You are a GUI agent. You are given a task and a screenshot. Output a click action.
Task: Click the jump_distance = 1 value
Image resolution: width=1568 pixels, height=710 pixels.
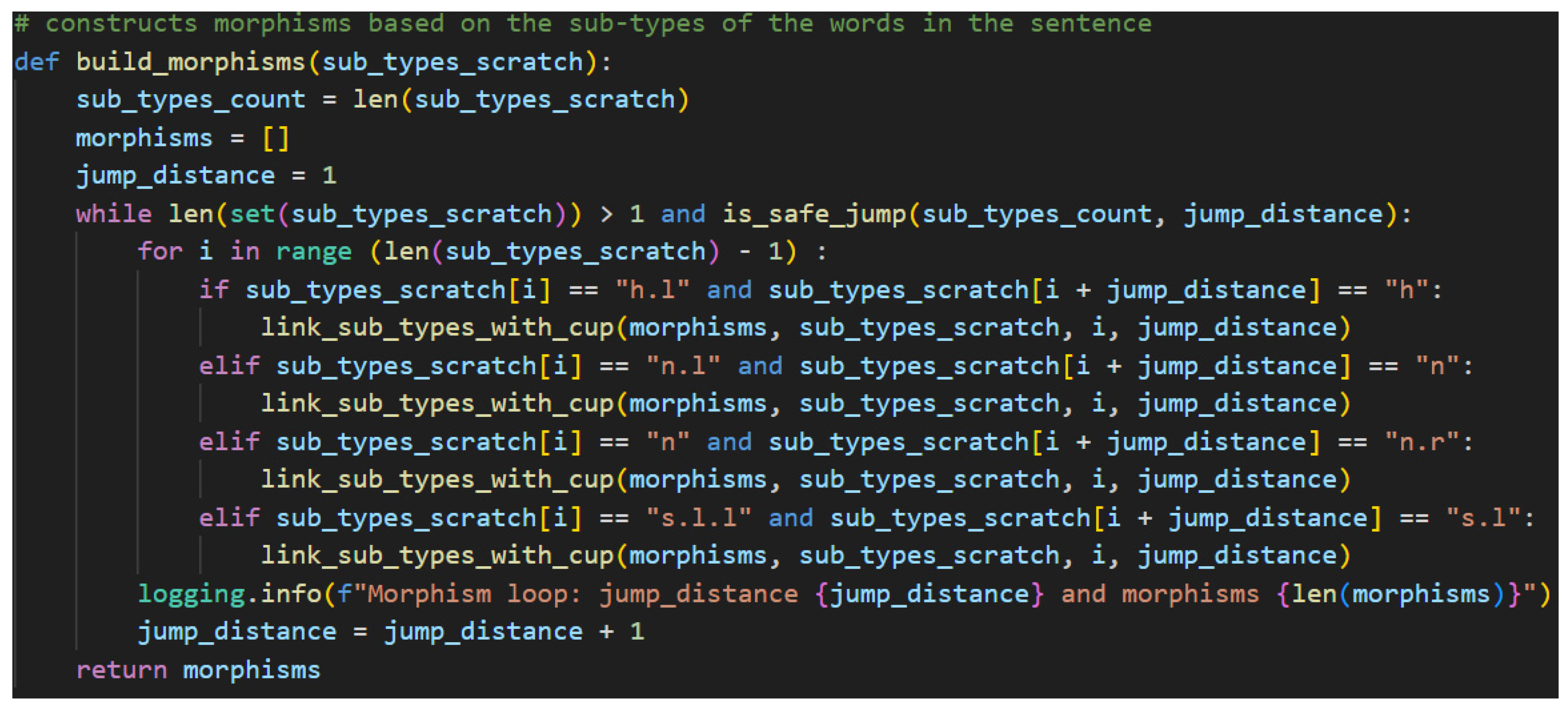(x=329, y=176)
